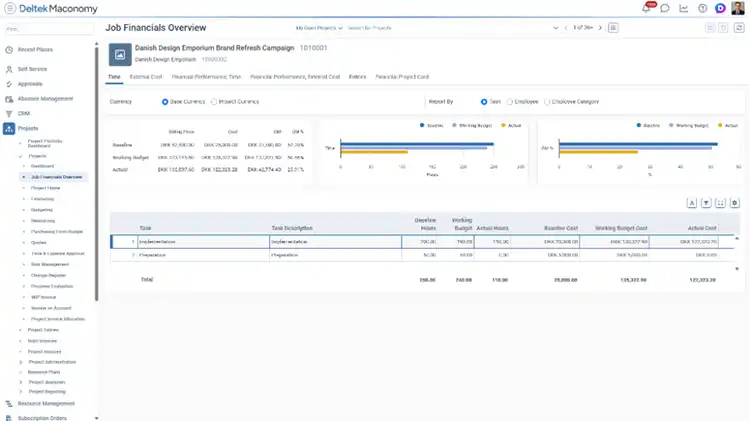Switch to Financial Performance, Time tab

[x=206, y=77]
